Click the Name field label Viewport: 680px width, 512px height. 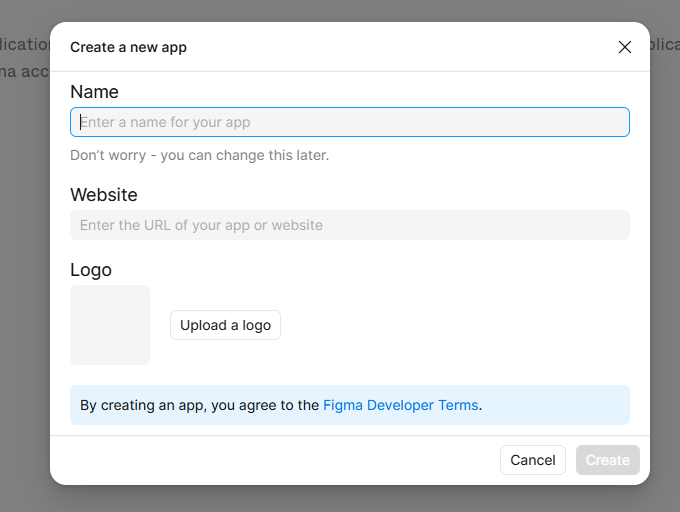(94, 92)
